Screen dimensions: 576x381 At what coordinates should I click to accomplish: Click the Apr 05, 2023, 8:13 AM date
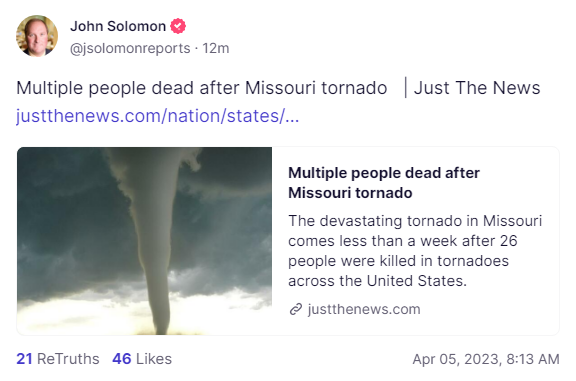[x=486, y=359]
